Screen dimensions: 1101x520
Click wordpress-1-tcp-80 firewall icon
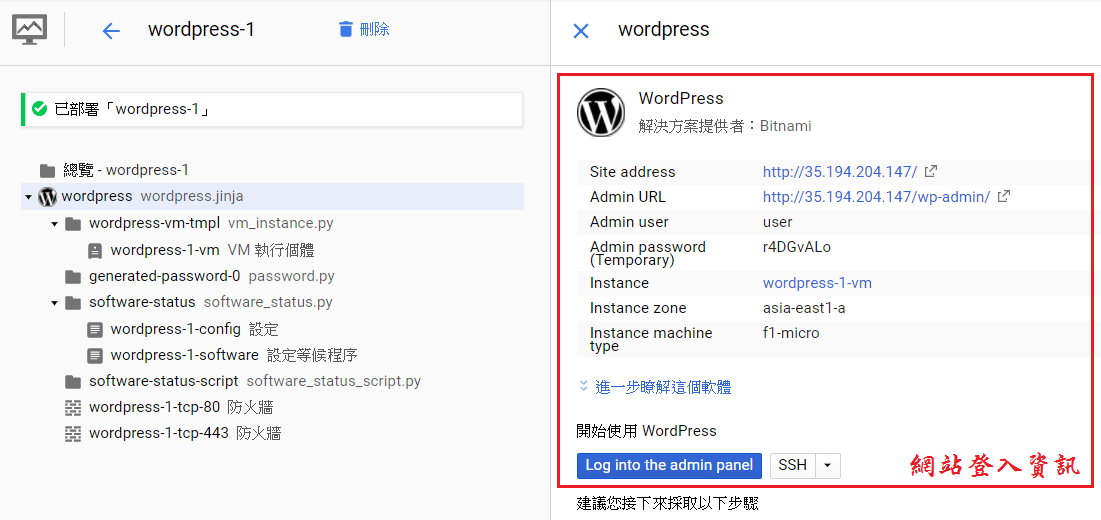coord(72,408)
